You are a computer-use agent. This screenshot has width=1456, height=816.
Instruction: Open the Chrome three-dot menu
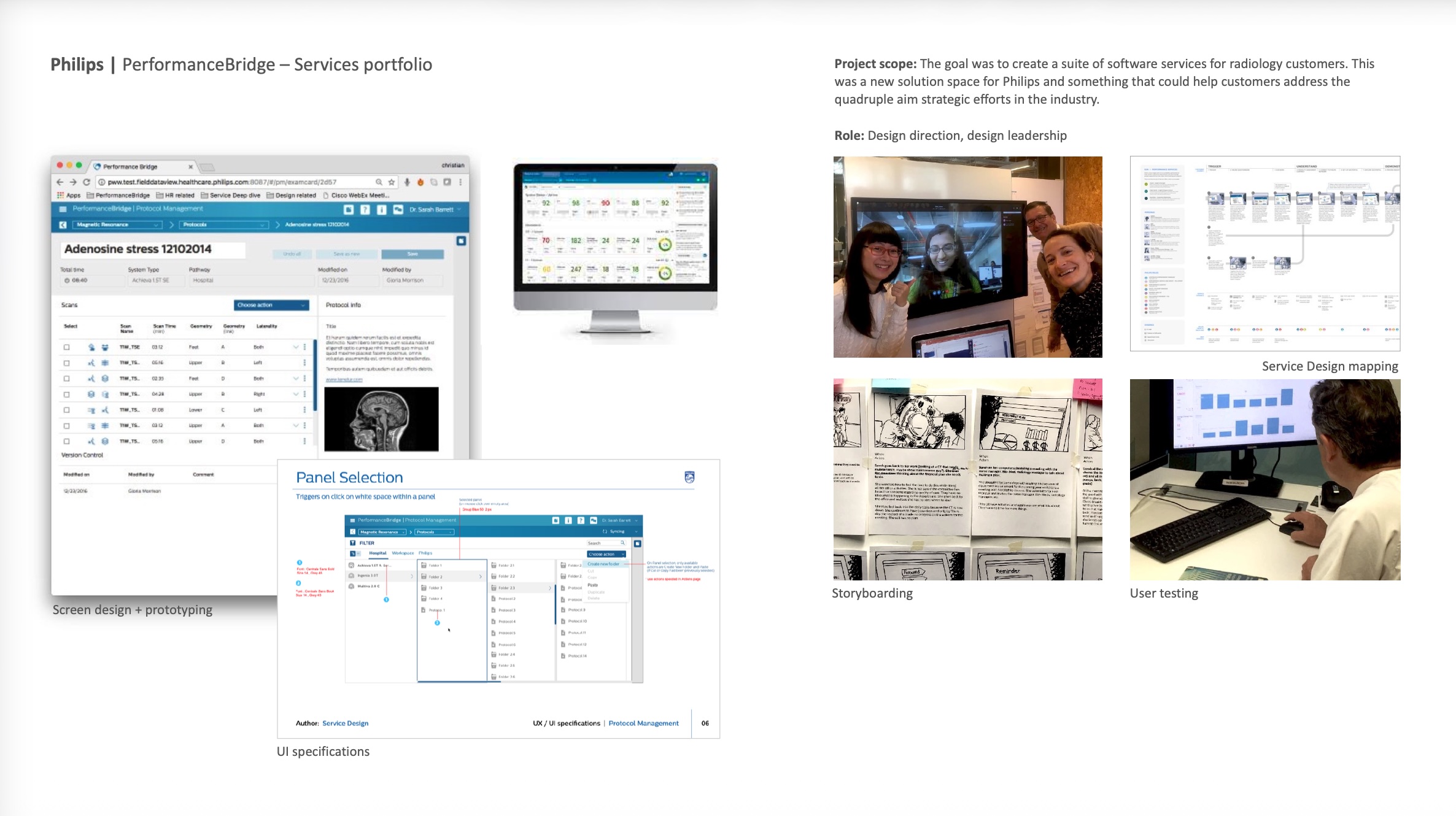460,182
